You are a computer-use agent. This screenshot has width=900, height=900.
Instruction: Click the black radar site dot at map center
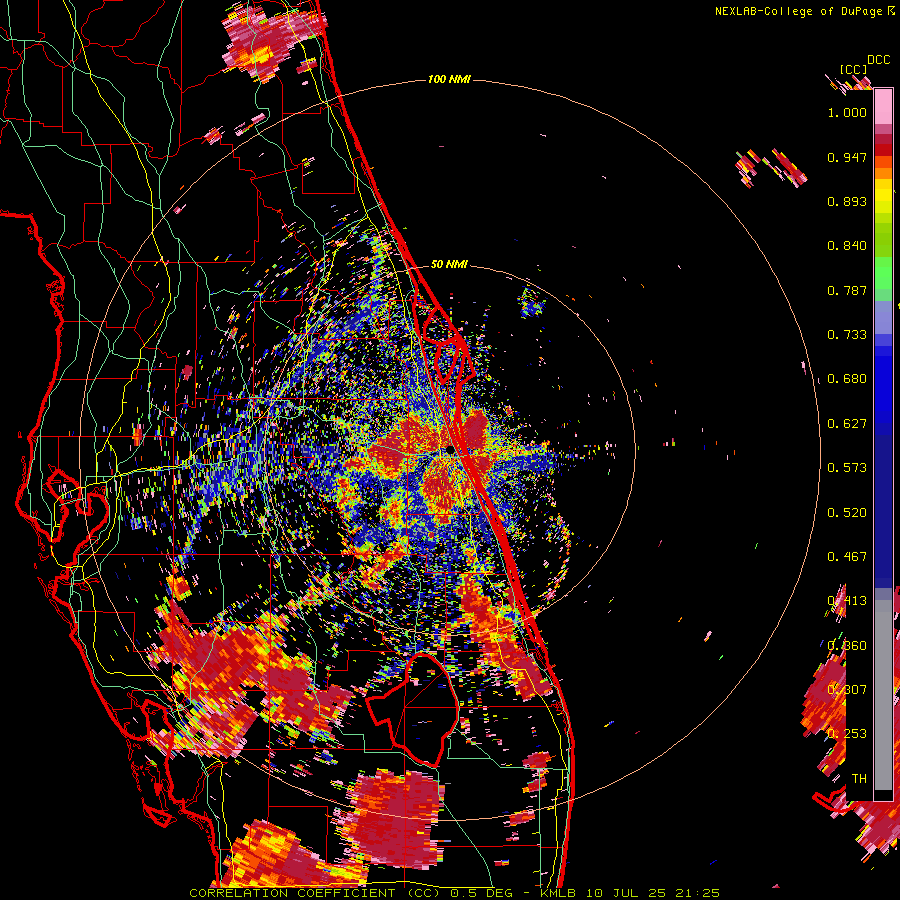click(x=450, y=449)
